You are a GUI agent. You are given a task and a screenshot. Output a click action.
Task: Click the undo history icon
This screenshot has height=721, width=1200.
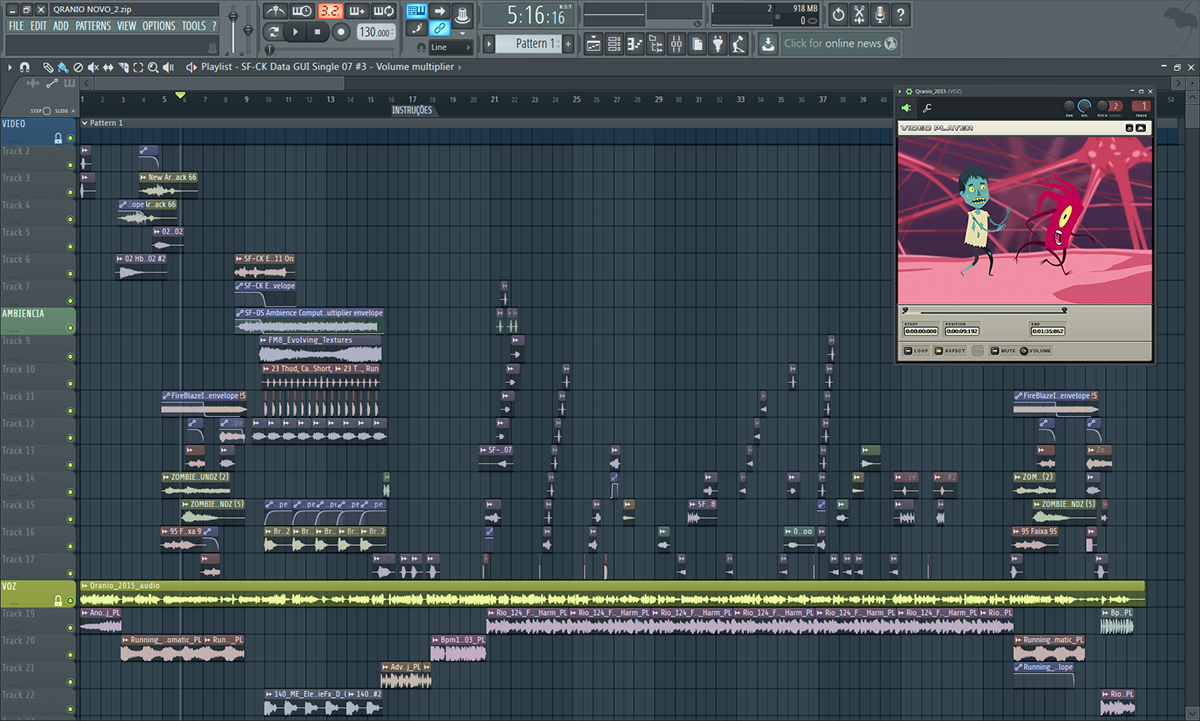[x=838, y=15]
